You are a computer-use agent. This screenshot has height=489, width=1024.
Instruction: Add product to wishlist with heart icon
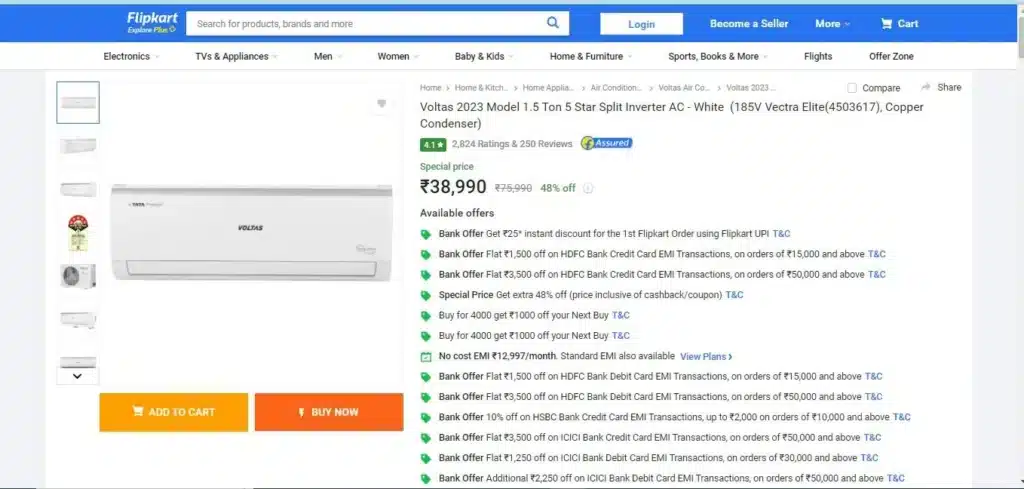(x=382, y=103)
